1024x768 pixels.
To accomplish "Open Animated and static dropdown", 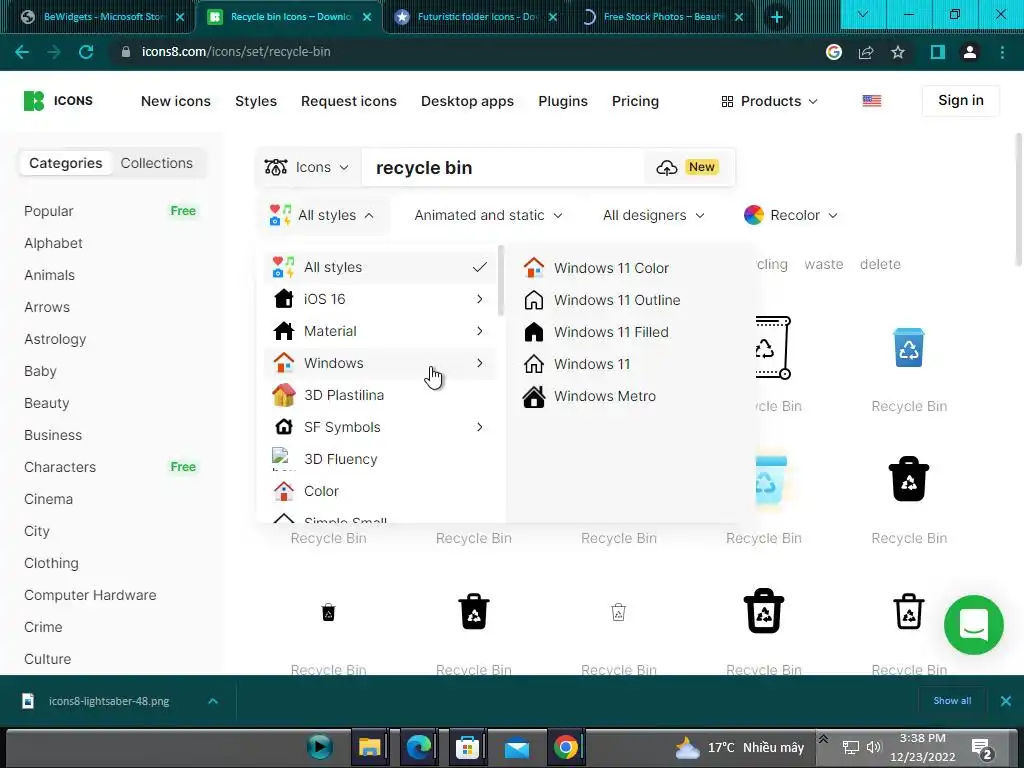I will pos(488,215).
